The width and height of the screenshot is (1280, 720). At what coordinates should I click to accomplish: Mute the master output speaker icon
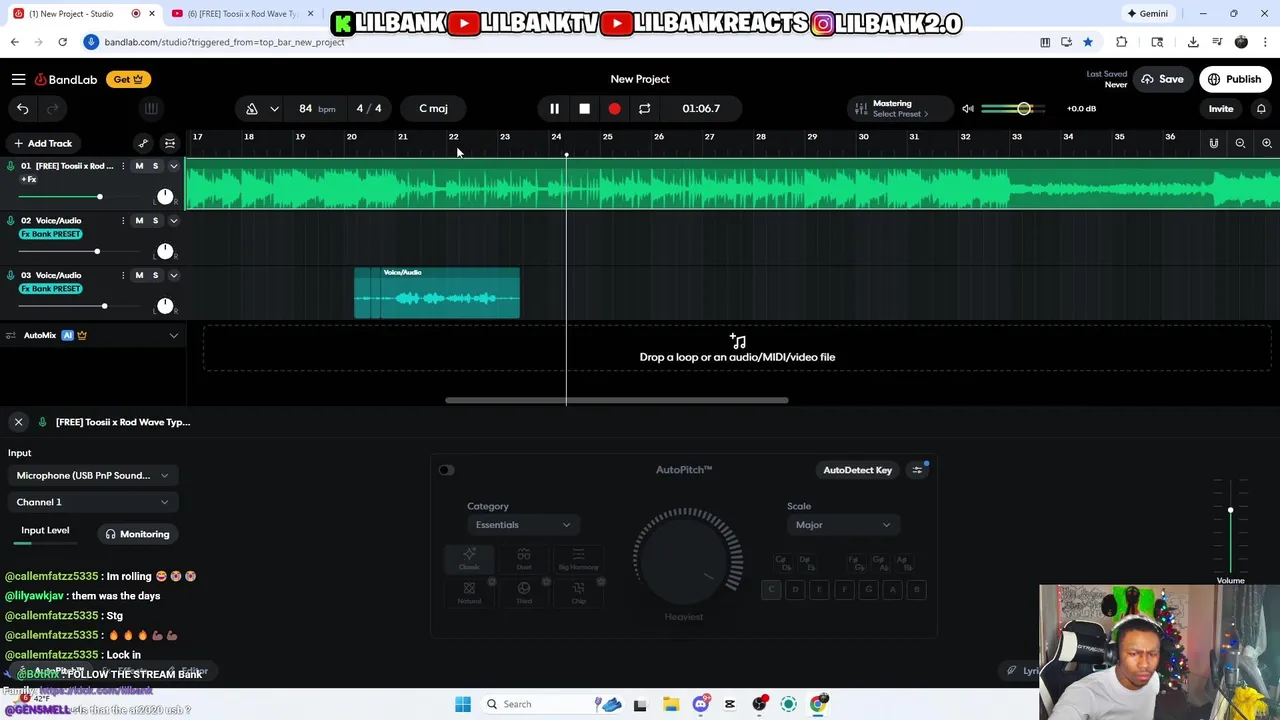coord(967,108)
